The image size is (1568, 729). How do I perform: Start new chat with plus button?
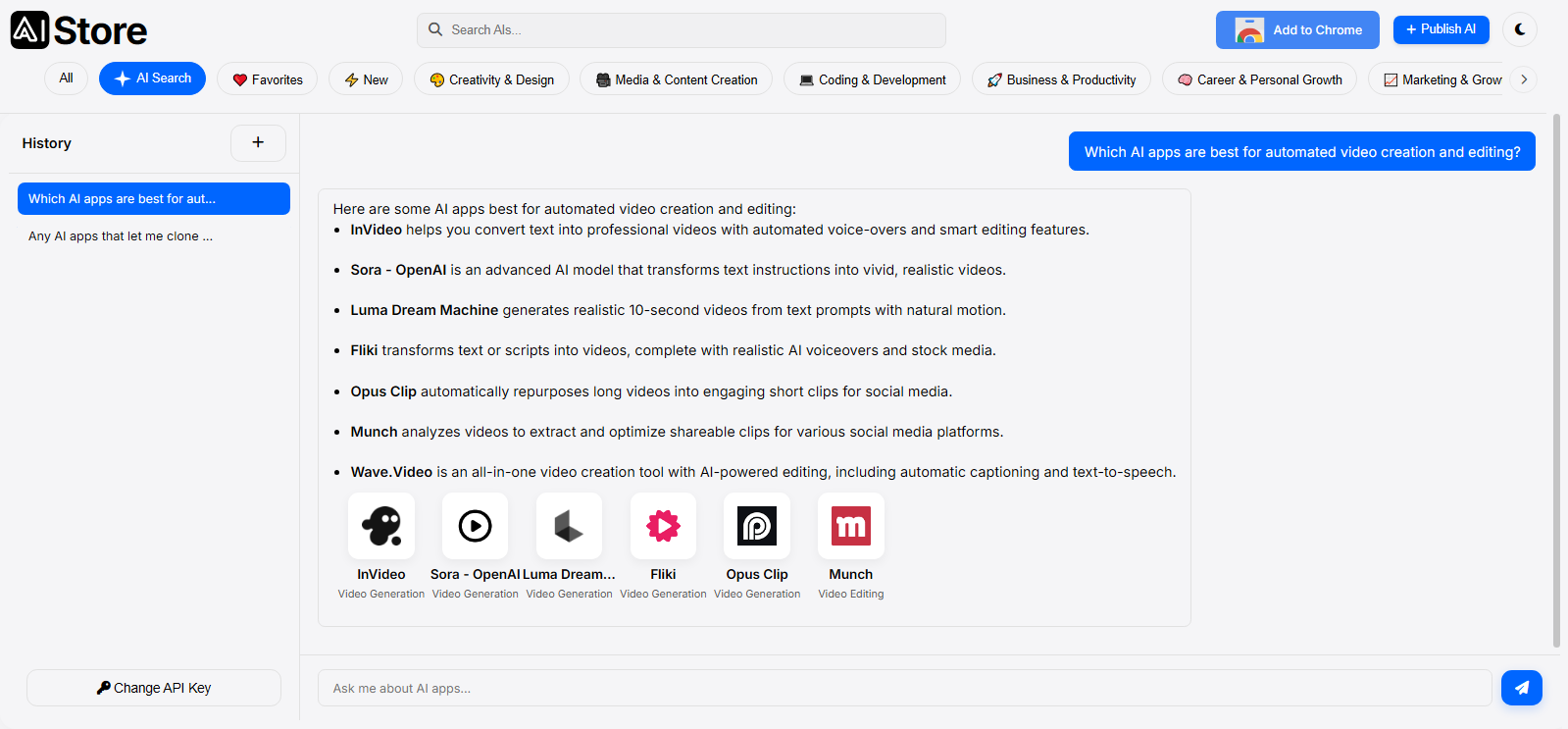click(258, 142)
